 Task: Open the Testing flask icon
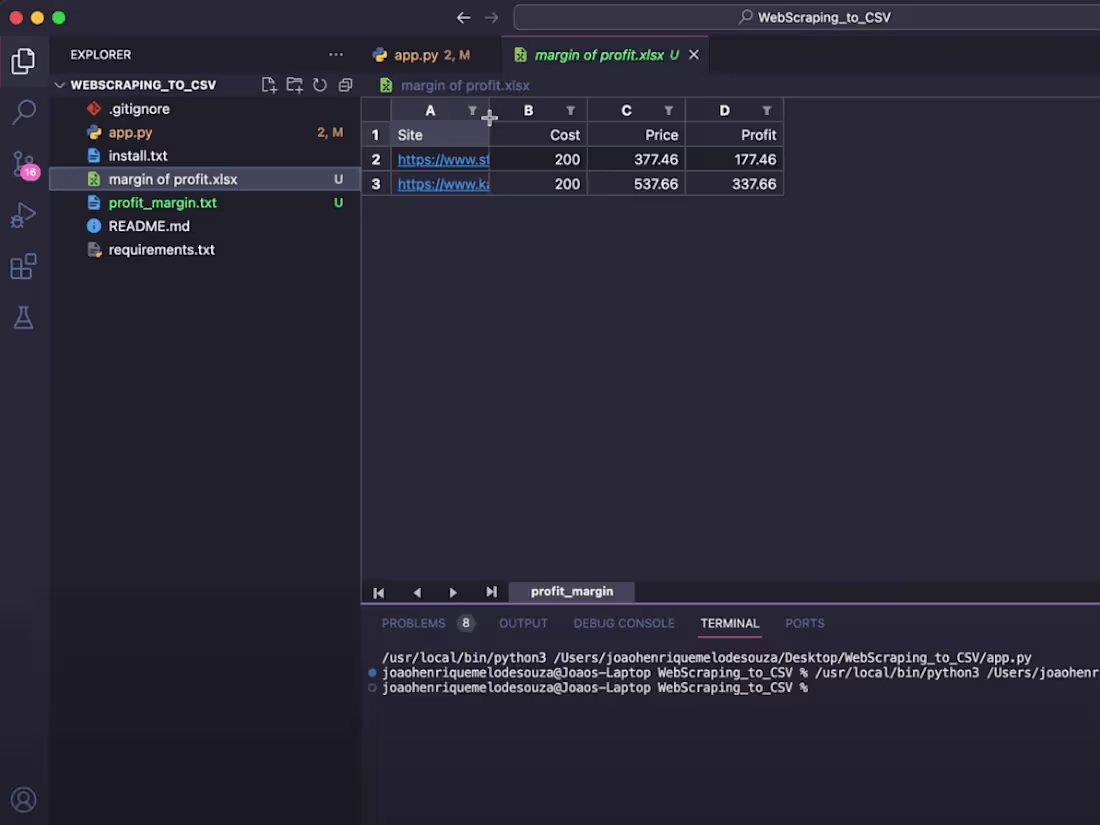pyautogui.click(x=24, y=318)
